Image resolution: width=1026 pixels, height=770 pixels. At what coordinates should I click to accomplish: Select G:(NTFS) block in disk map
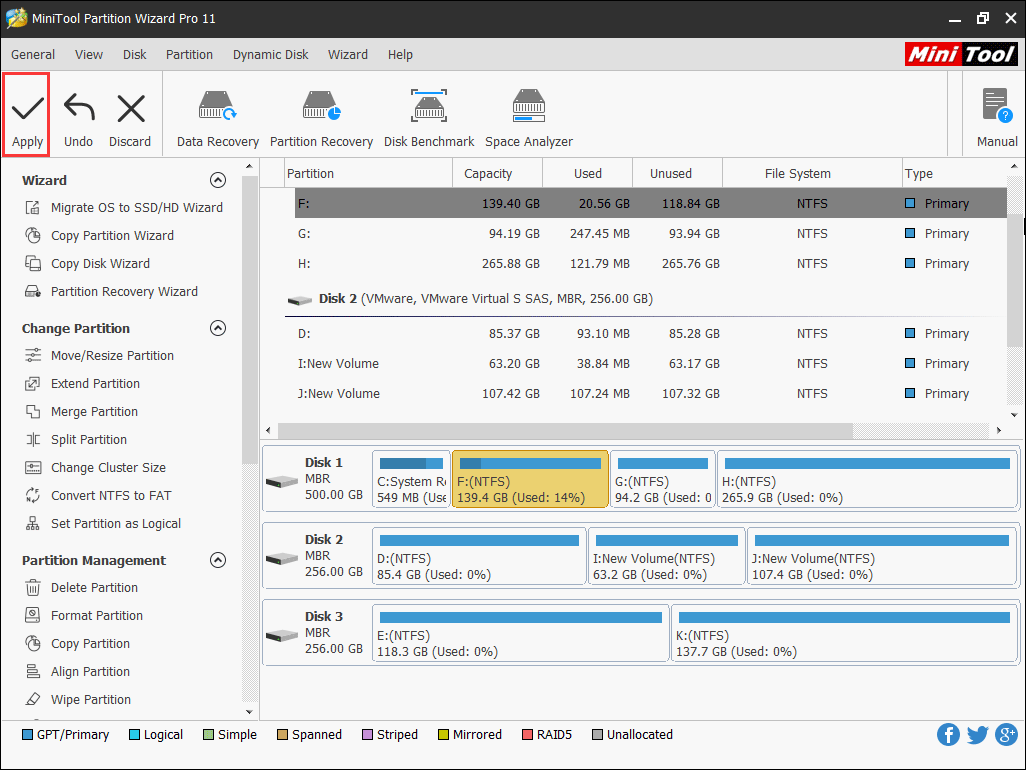point(662,479)
